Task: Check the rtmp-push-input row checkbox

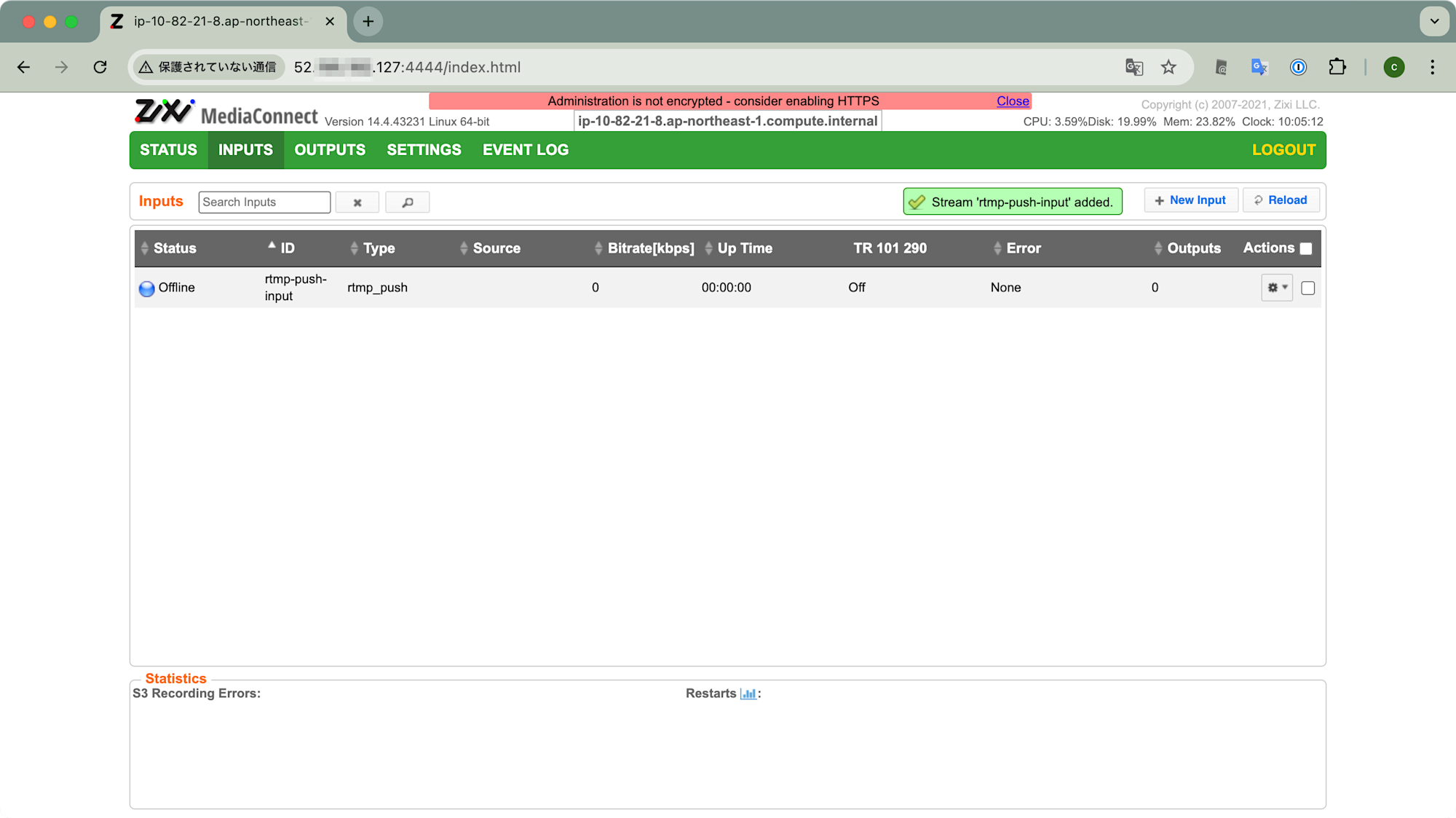Action: pos(1307,288)
